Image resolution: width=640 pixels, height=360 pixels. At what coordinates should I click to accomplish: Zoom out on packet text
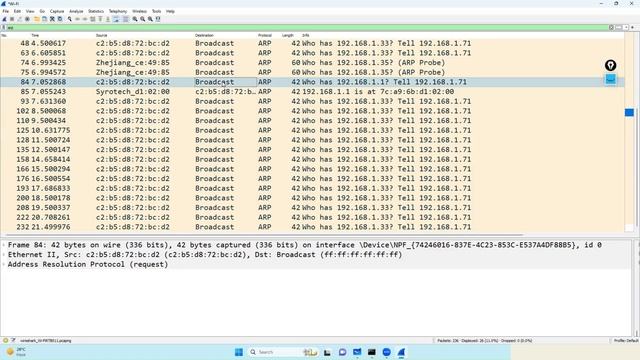142,19
